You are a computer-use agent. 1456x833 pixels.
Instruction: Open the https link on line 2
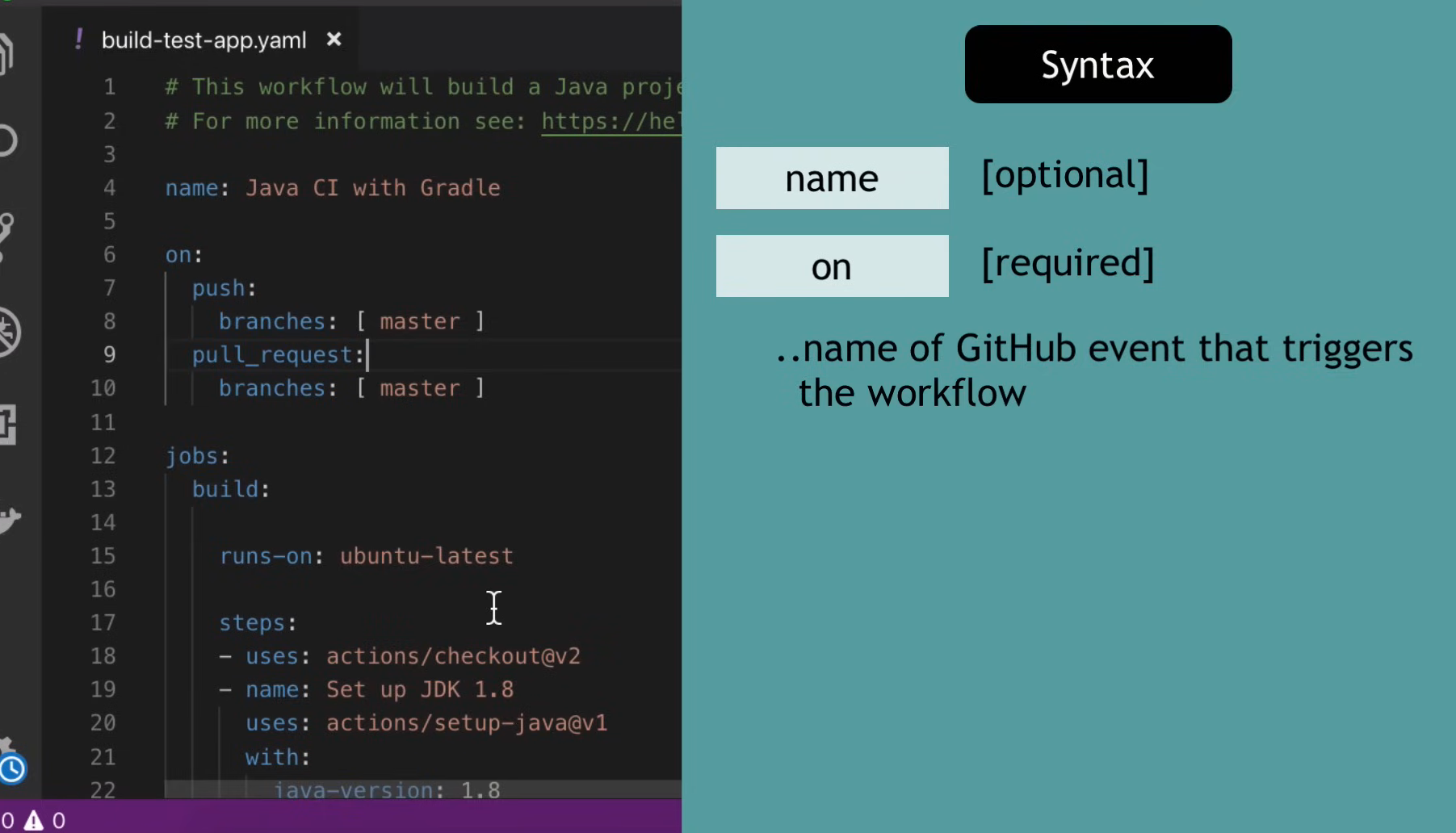click(610, 121)
